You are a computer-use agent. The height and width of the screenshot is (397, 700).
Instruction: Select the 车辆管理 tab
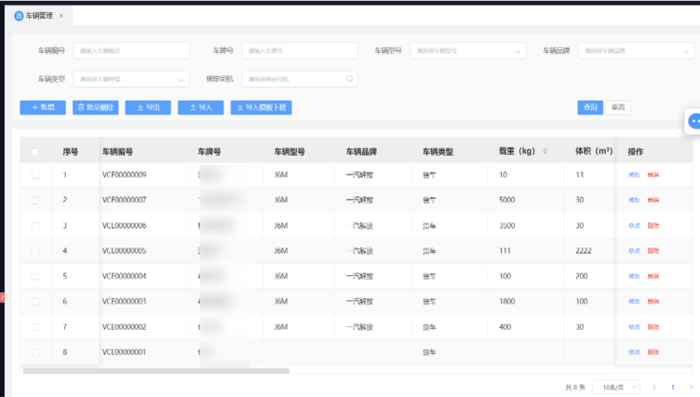pyautogui.click(x=39, y=16)
